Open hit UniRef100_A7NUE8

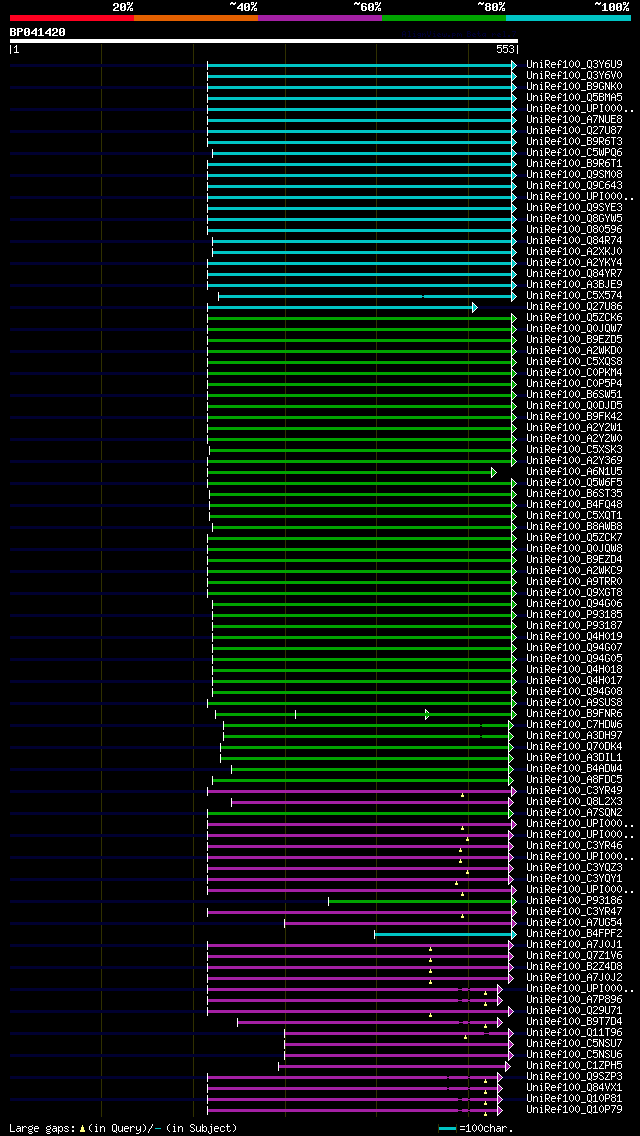pyautogui.click(x=574, y=120)
